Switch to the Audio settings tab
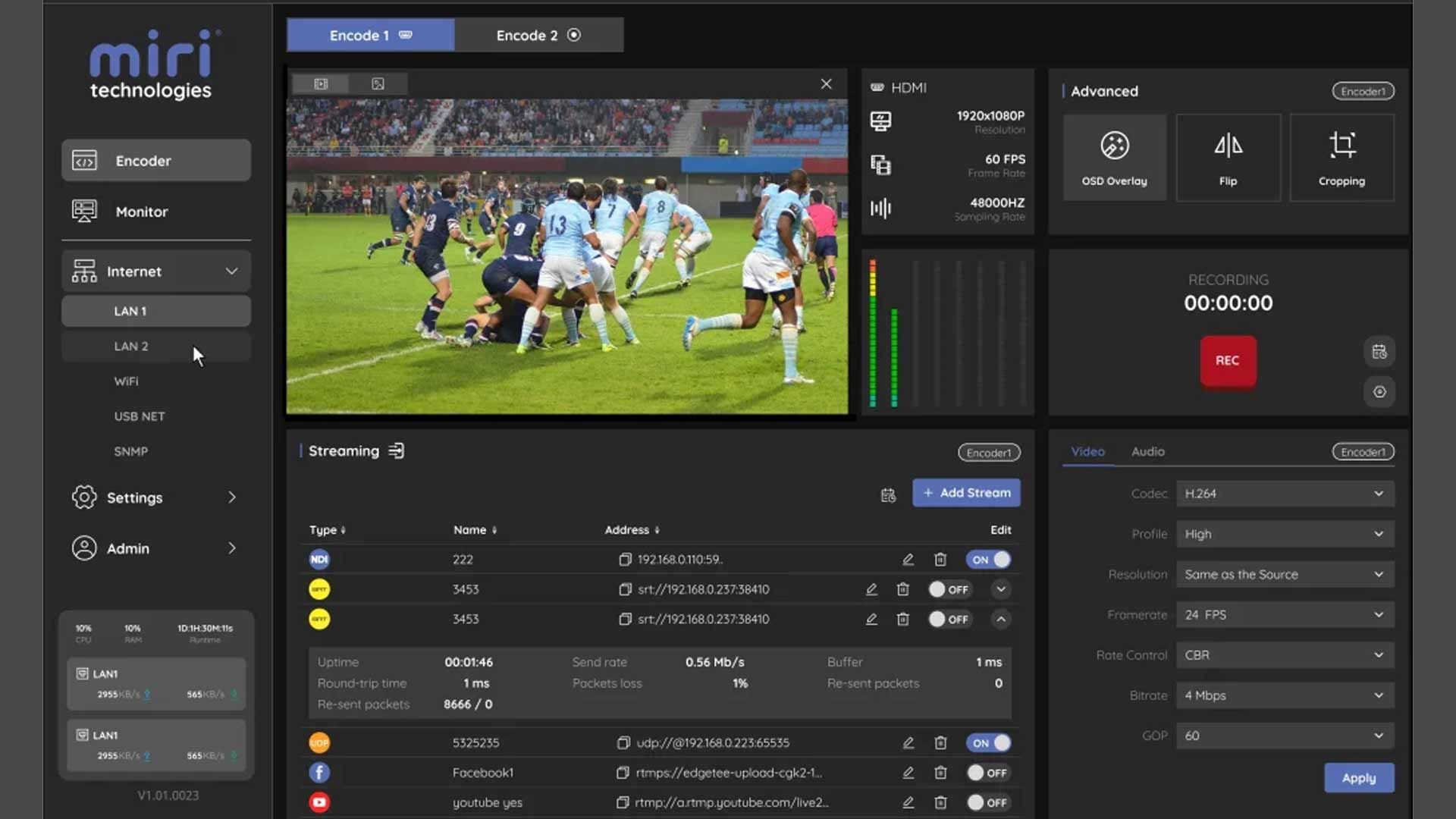The height and width of the screenshot is (819, 1456). tap(1147, 451)
